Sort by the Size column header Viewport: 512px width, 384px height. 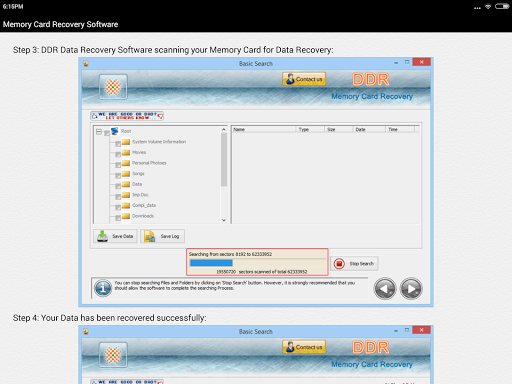pyautogui.click(x=339, y=129)
